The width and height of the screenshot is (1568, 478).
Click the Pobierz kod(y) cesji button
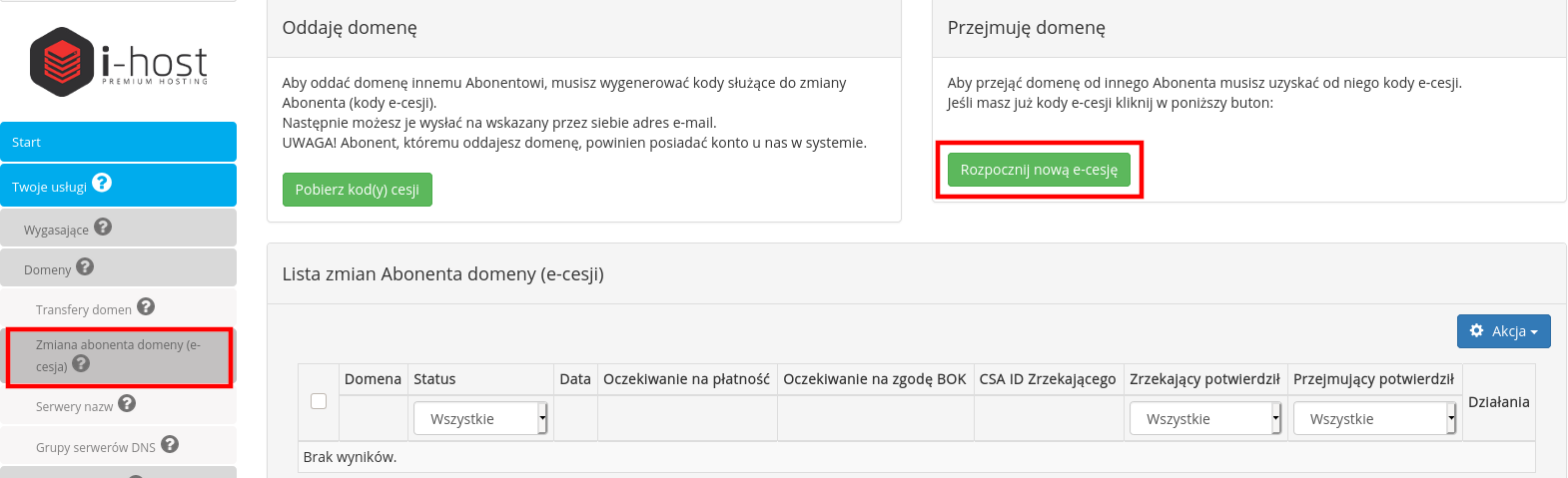pyautogui.click(x=358, y=190)
